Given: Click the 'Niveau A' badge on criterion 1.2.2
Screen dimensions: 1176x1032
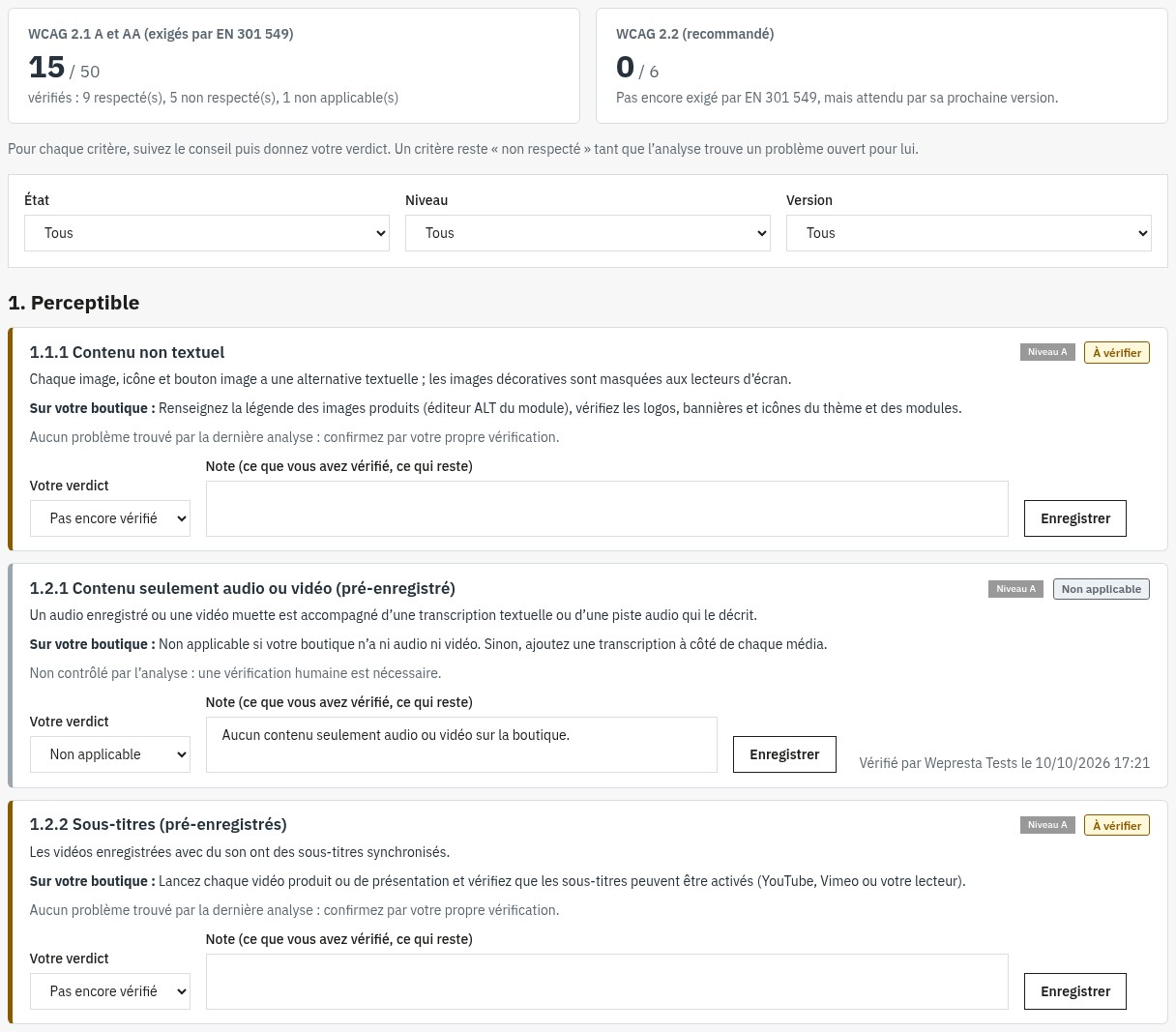Looking at the screenshot, I should point(1047,825).
